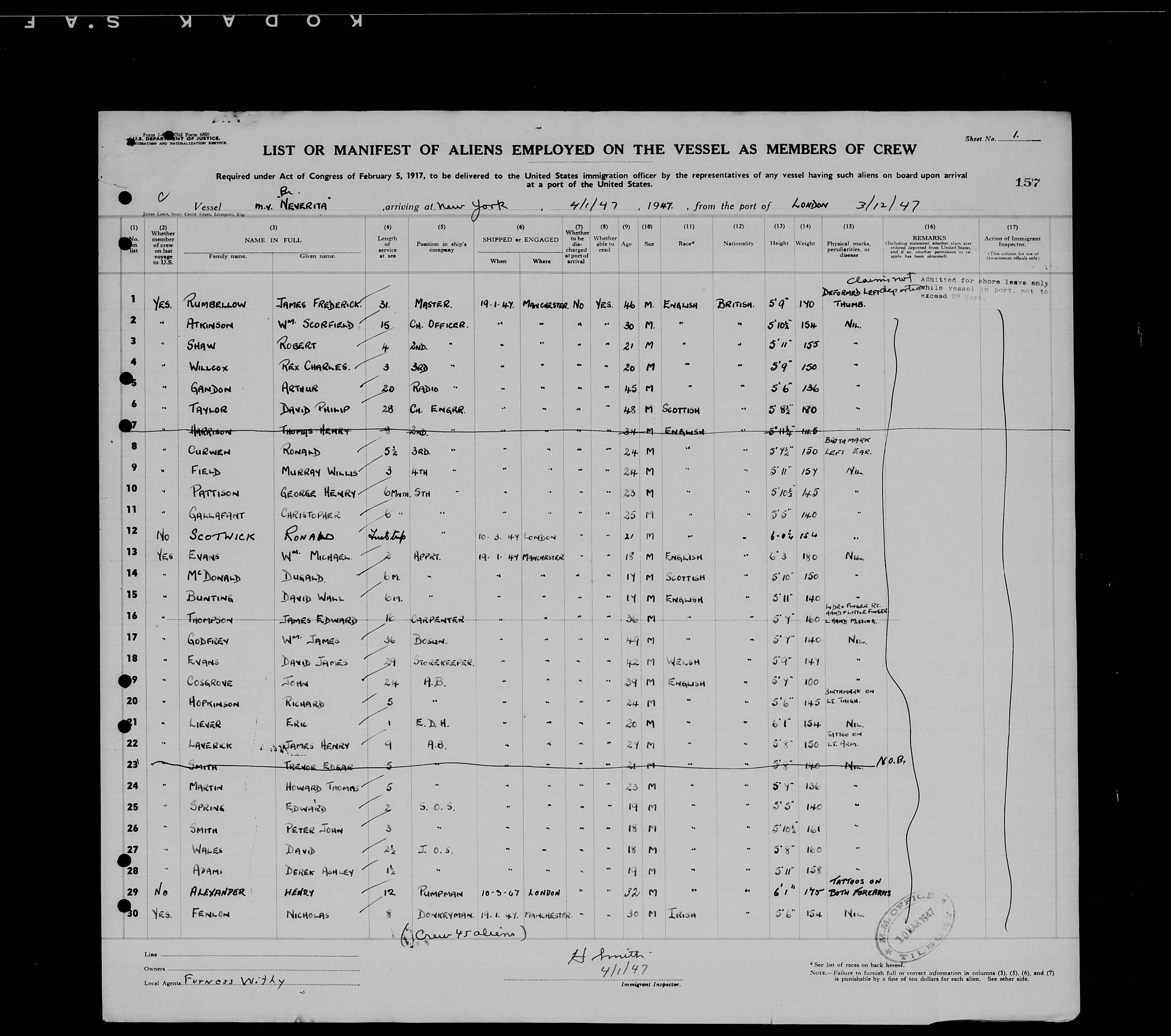Click page number 157
This screenshot has height=1036, width=1171.
tap(1027, 182)
